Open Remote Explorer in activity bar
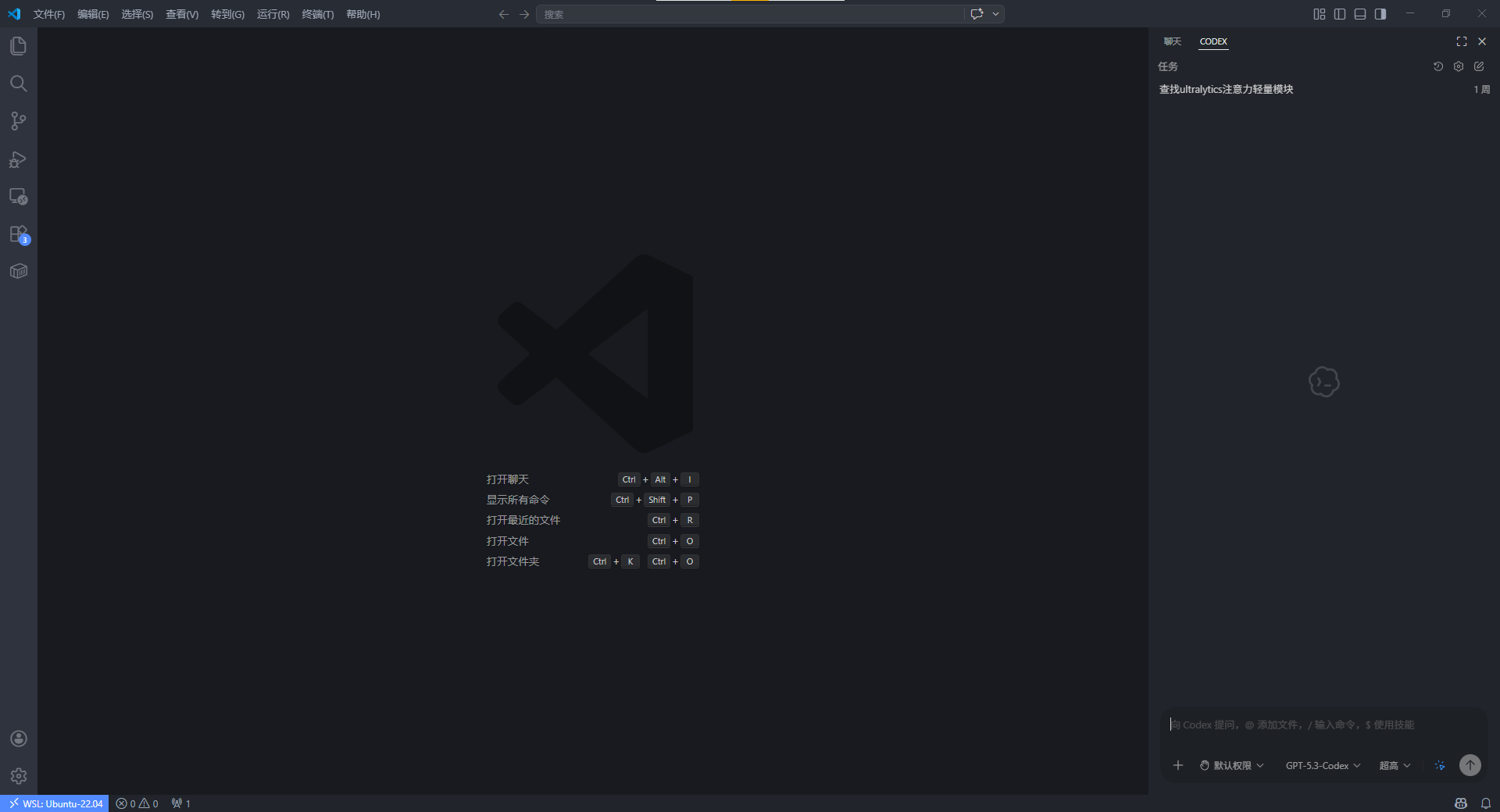Screen dimensions: 1500x812 click(x=18, y=197)
